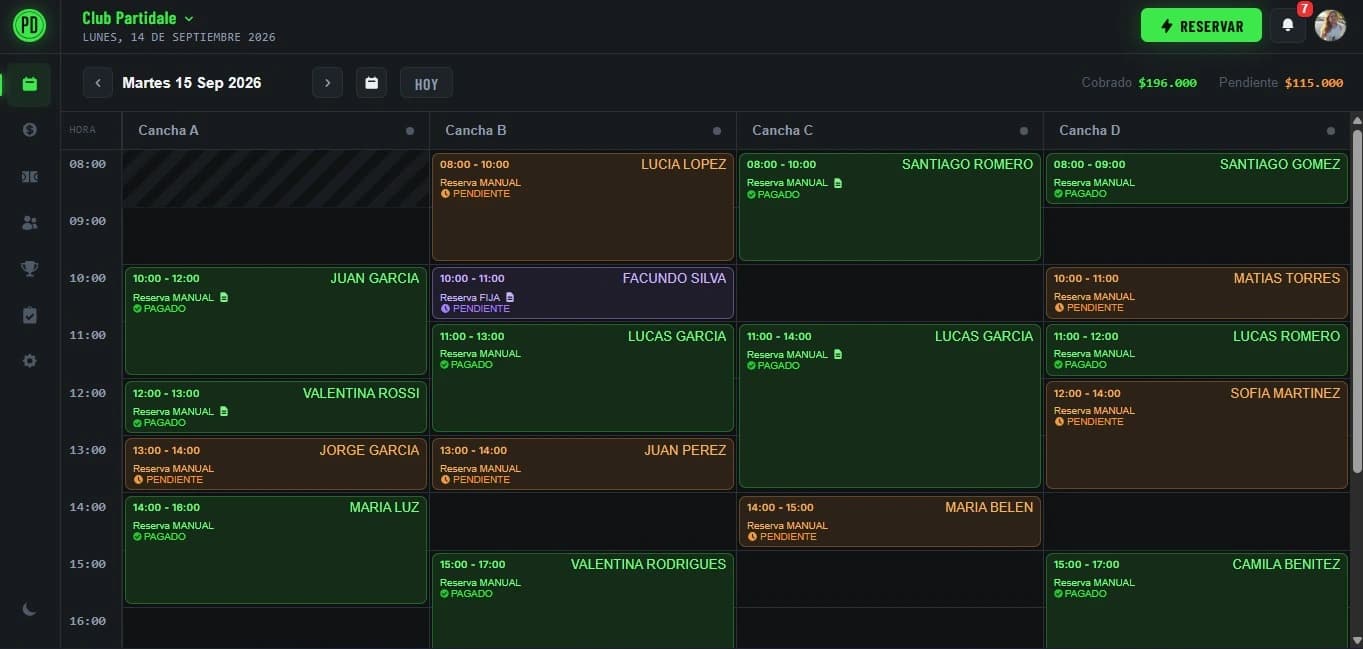This screenshot has width=1363, height=649.
Task: Open the settings gear in sidebar
Action: (x=29, y=361)
